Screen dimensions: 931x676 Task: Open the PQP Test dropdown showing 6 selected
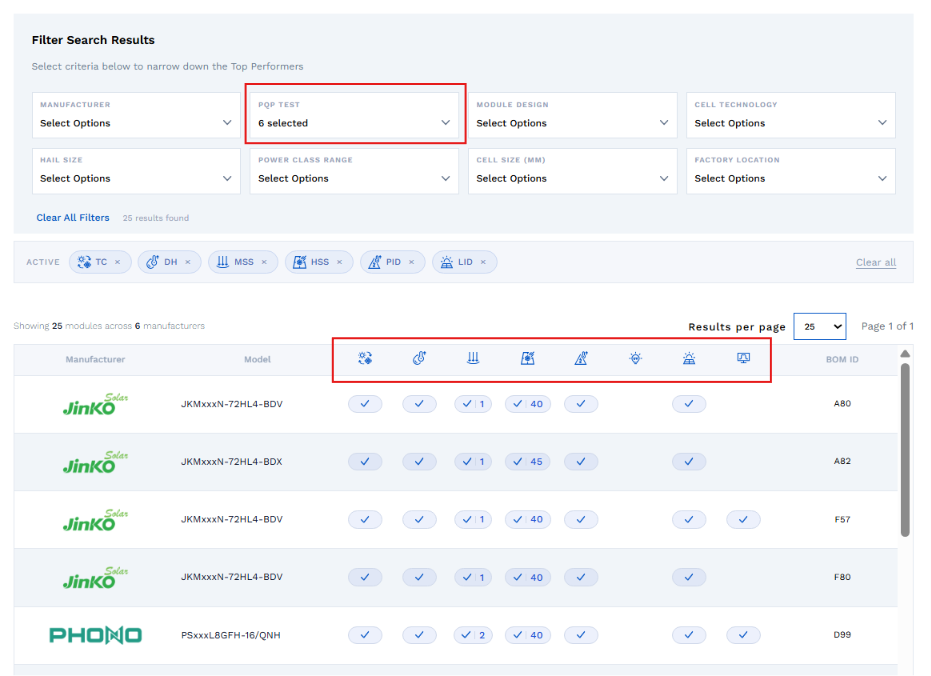pos(354,115)
